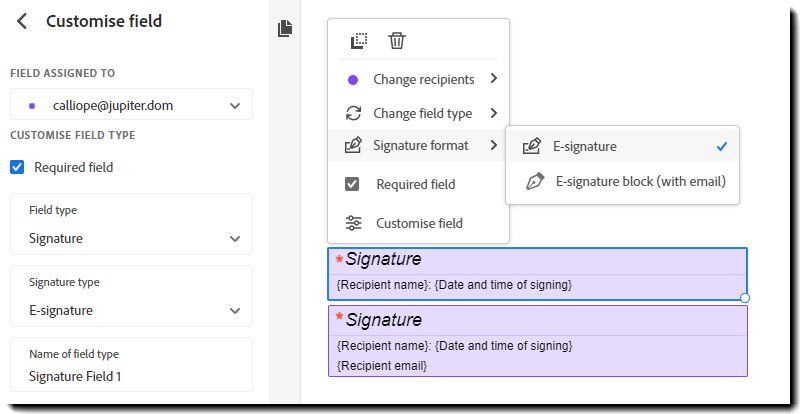Open the Signature type E-signature dropdown

pyautogui.click(x=131, y=296)
